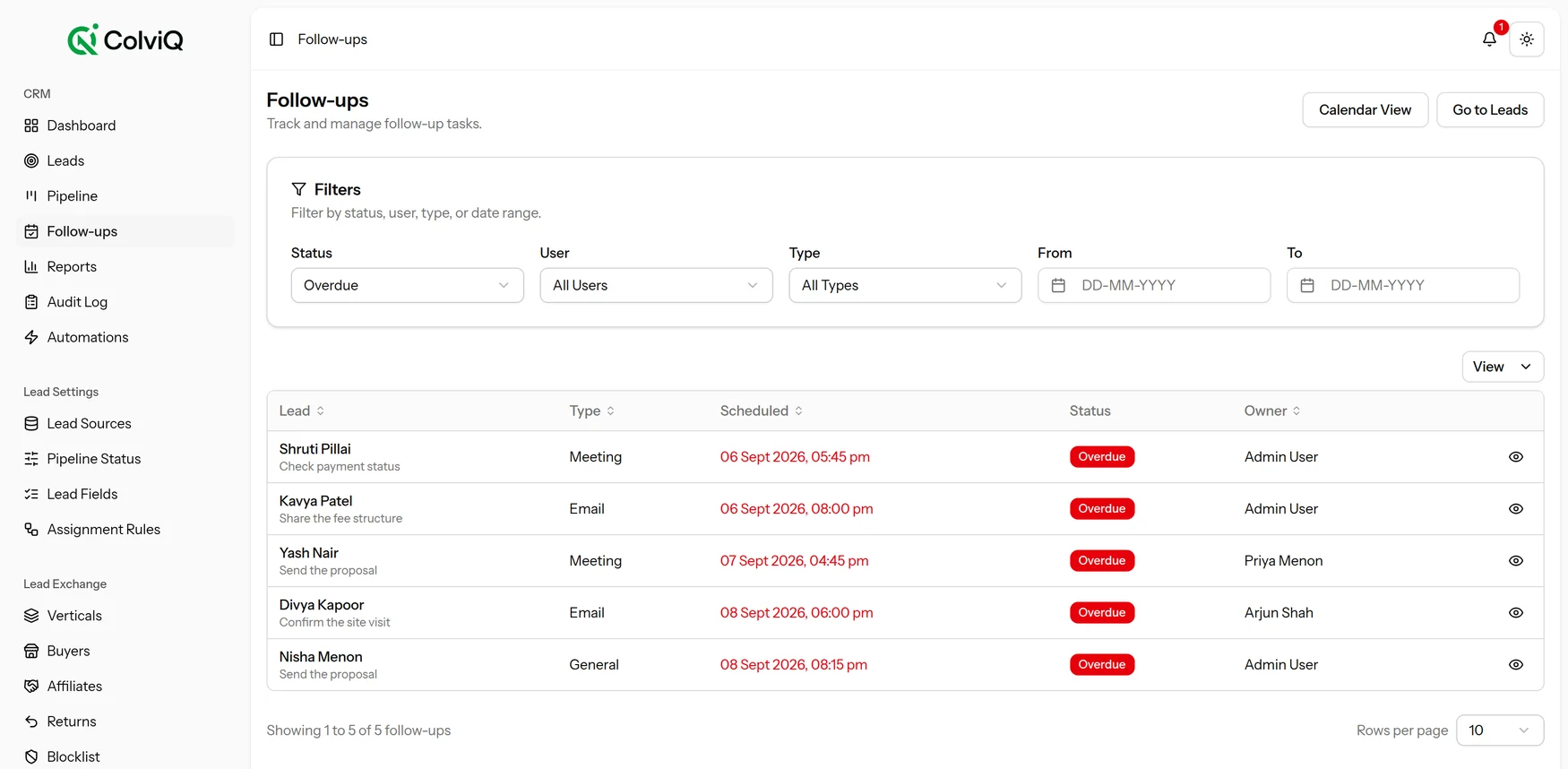Viewport: 1568px width, 769px height.
Task: Click General type in Nisha Menon row
Action: [594, 665]
